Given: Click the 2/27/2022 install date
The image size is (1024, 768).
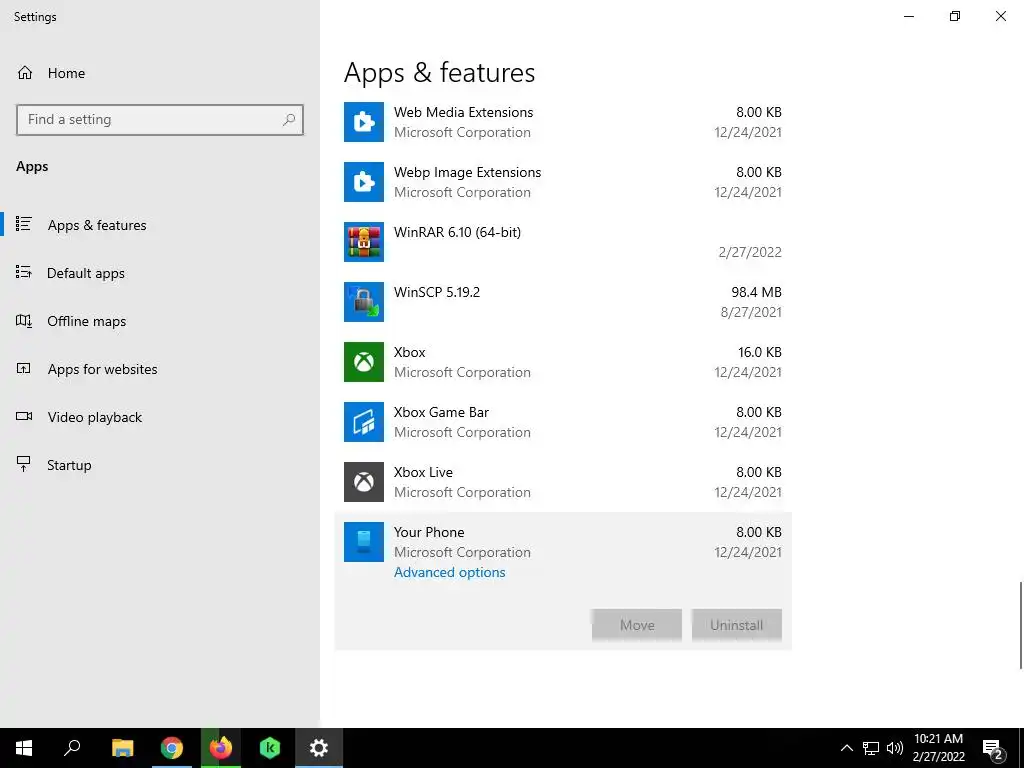Looking at the screenshot, I should [750, 252].
